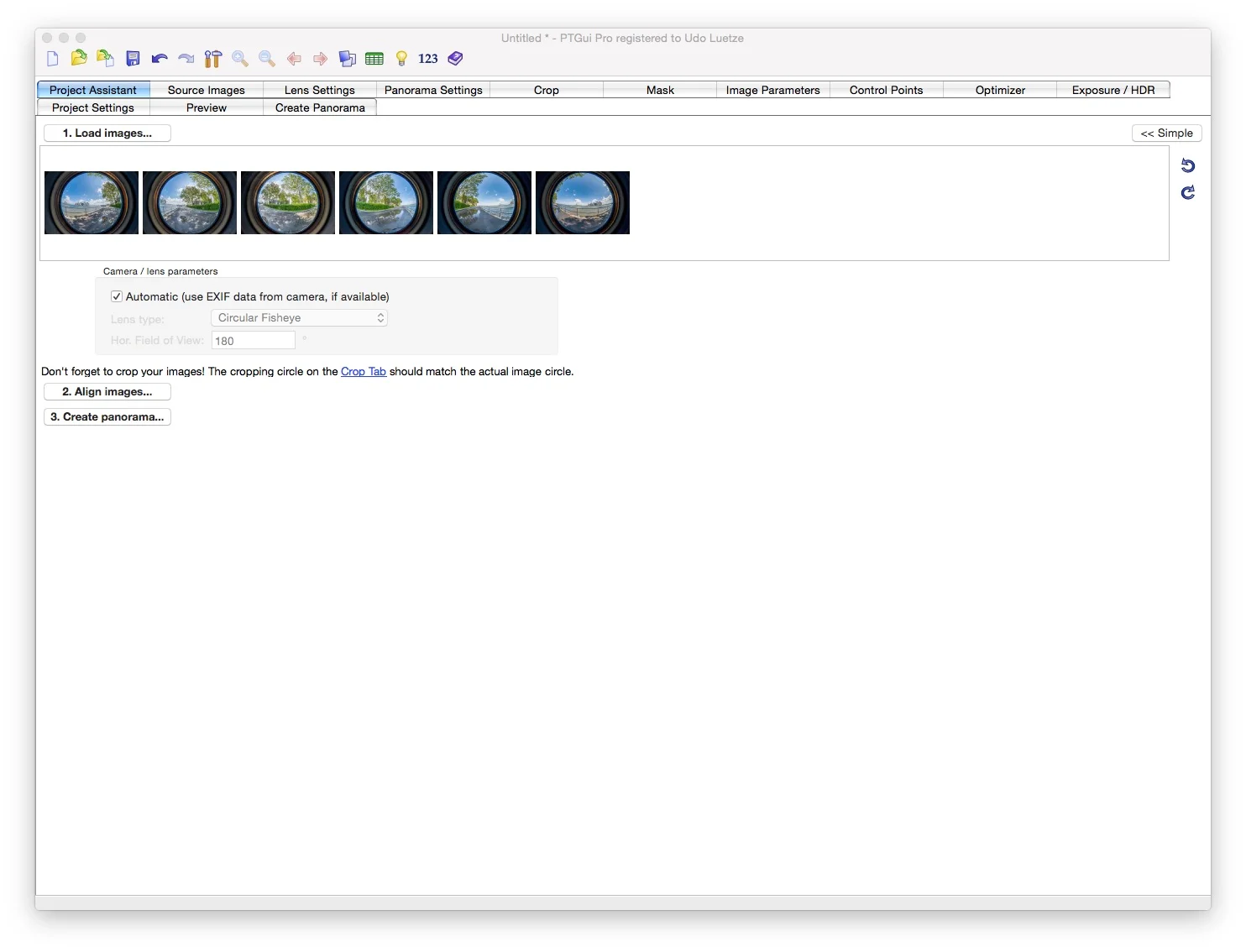
Task: Select the fifth fisheye image thumbnail
Action: click(484, 203)
